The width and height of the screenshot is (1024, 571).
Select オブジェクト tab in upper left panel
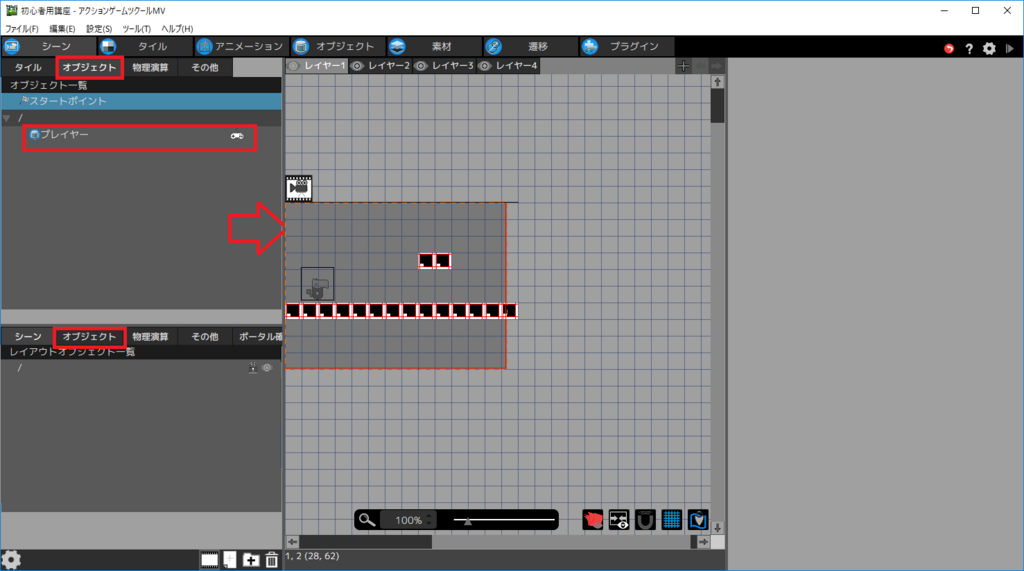(89, 67)
